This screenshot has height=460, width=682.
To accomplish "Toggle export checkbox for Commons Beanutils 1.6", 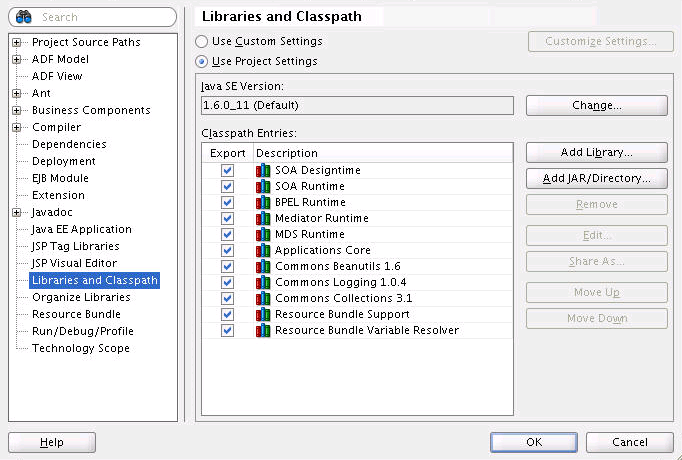I will [x=227, y=267].
